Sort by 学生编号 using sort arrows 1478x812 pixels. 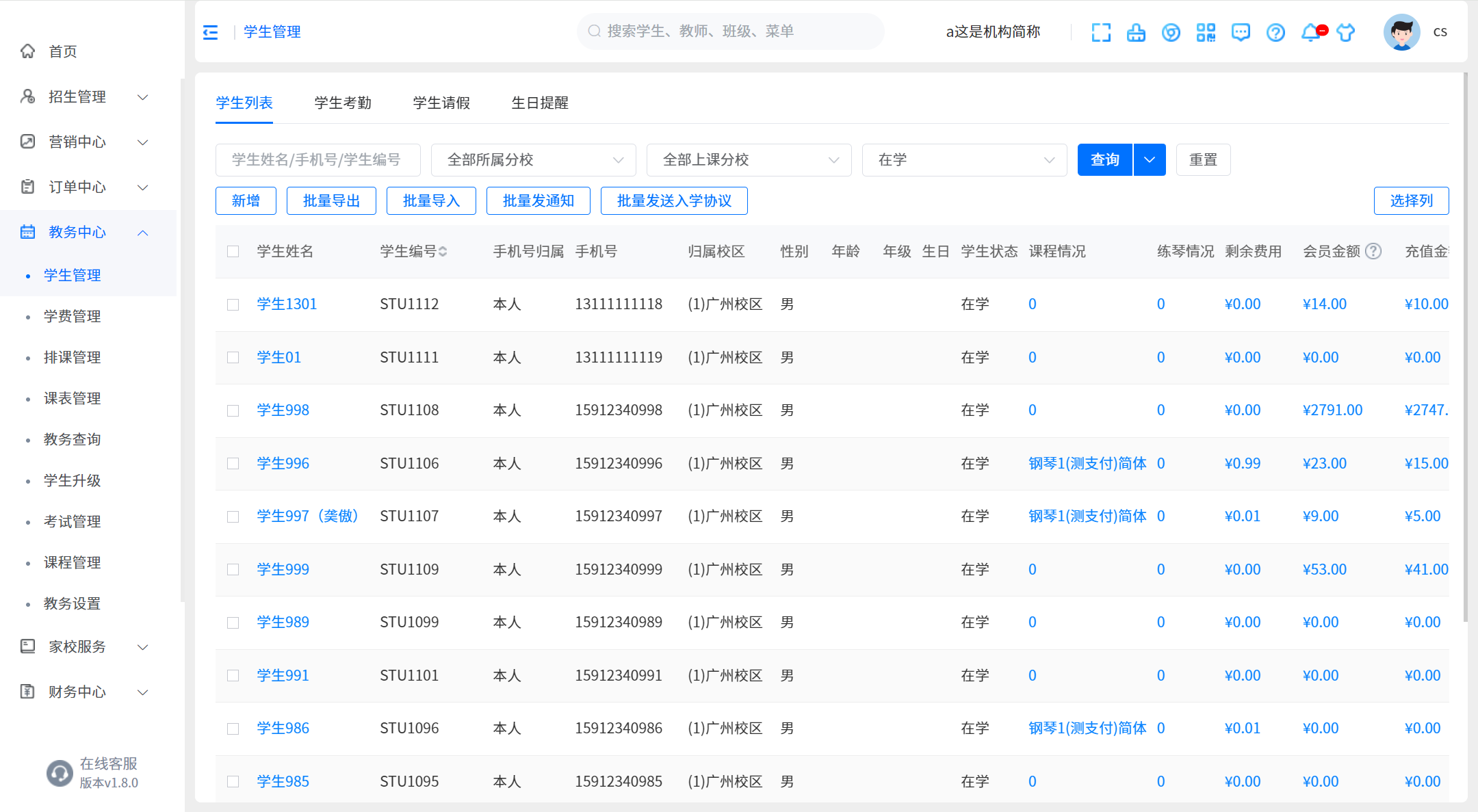[x=443, y=251]
